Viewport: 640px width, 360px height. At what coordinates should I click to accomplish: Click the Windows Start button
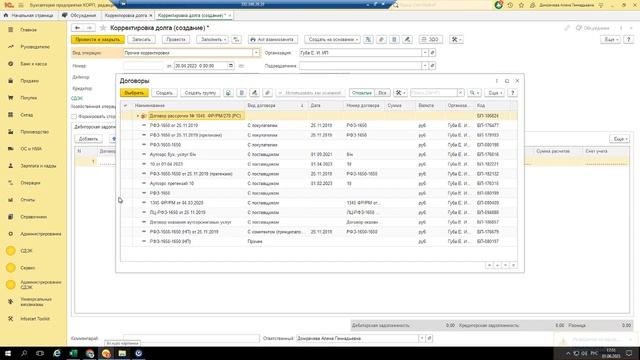pos(8,353)
